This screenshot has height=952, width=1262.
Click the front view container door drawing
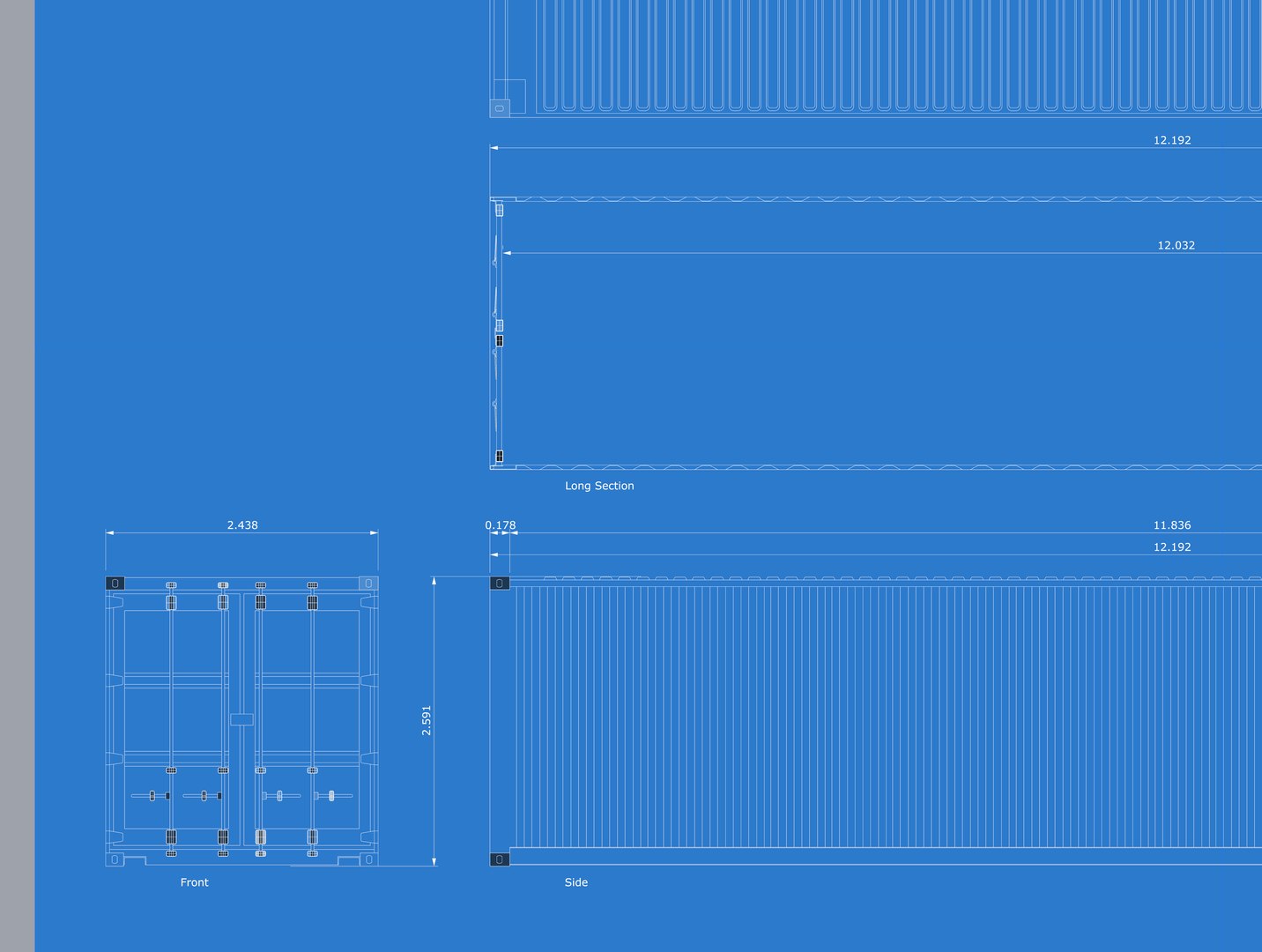point(242,721)
